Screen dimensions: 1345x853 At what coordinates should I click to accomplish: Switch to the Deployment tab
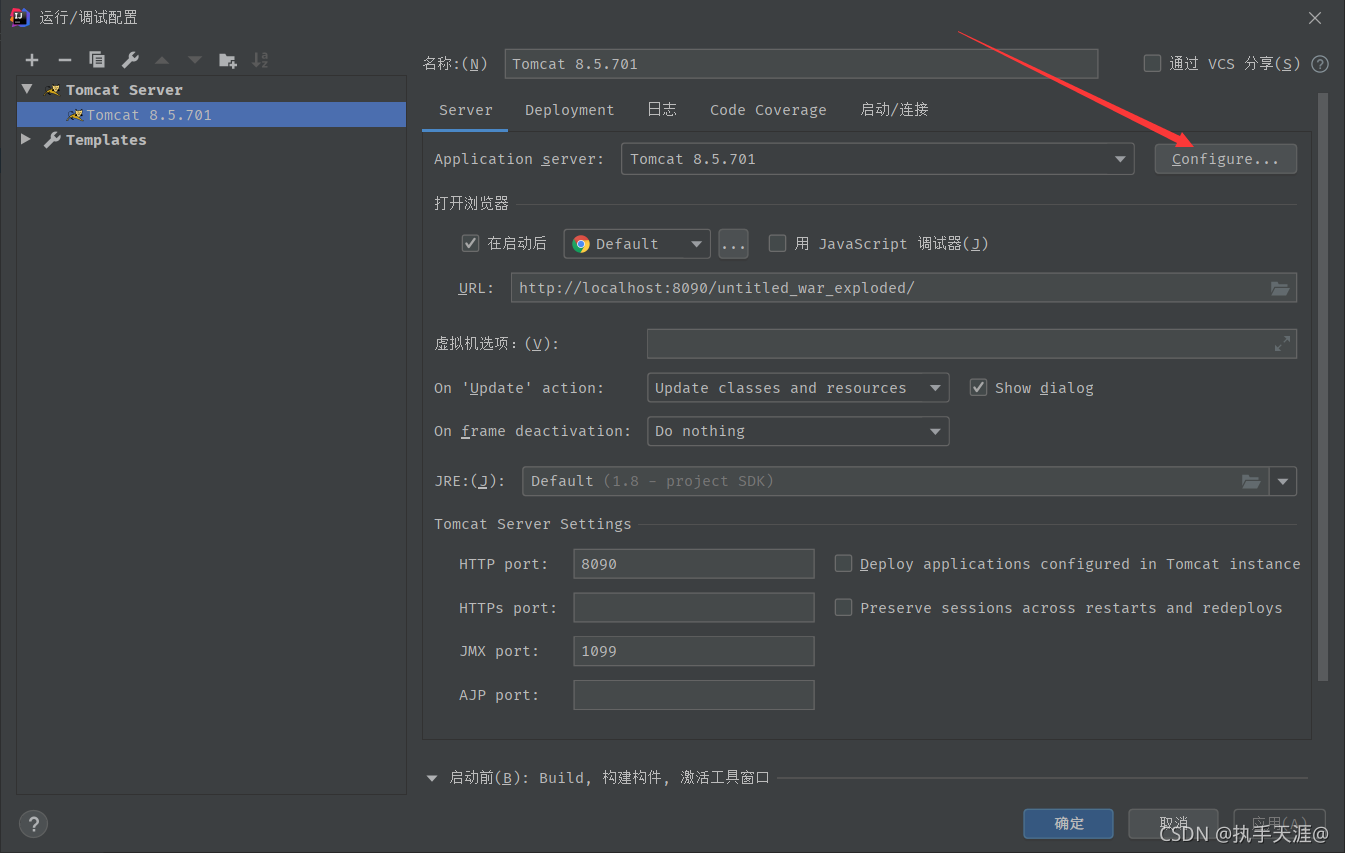coord(570,110)
